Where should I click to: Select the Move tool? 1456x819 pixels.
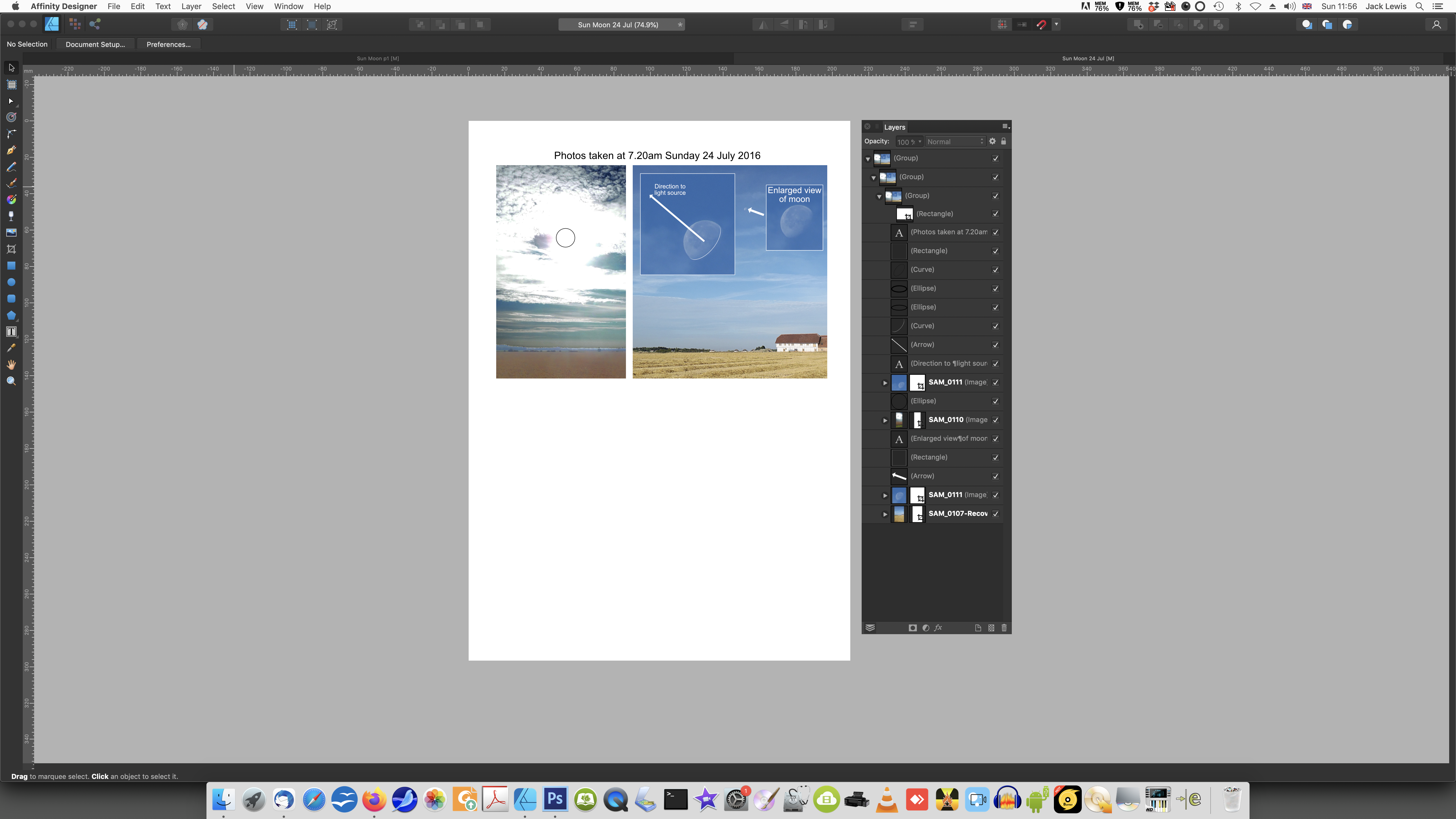(11, 68)
